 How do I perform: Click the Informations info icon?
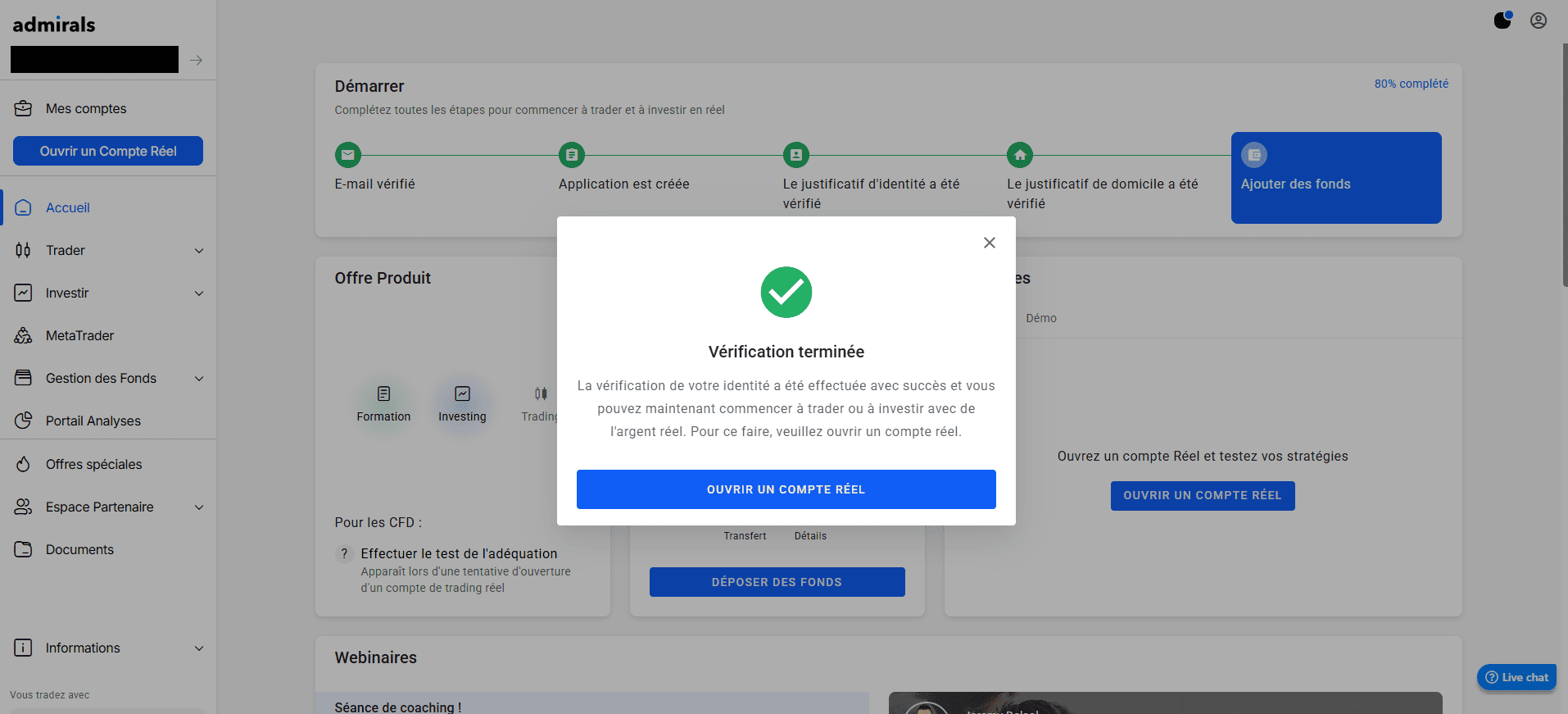(23, 648)
